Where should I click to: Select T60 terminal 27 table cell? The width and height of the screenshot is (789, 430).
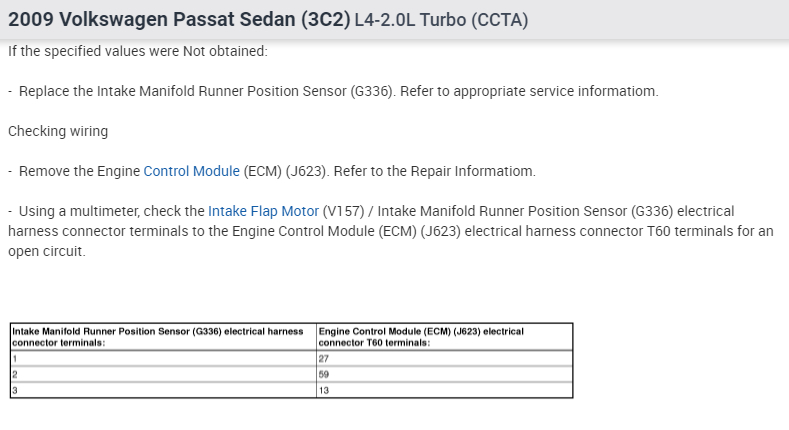click(443, 357)
